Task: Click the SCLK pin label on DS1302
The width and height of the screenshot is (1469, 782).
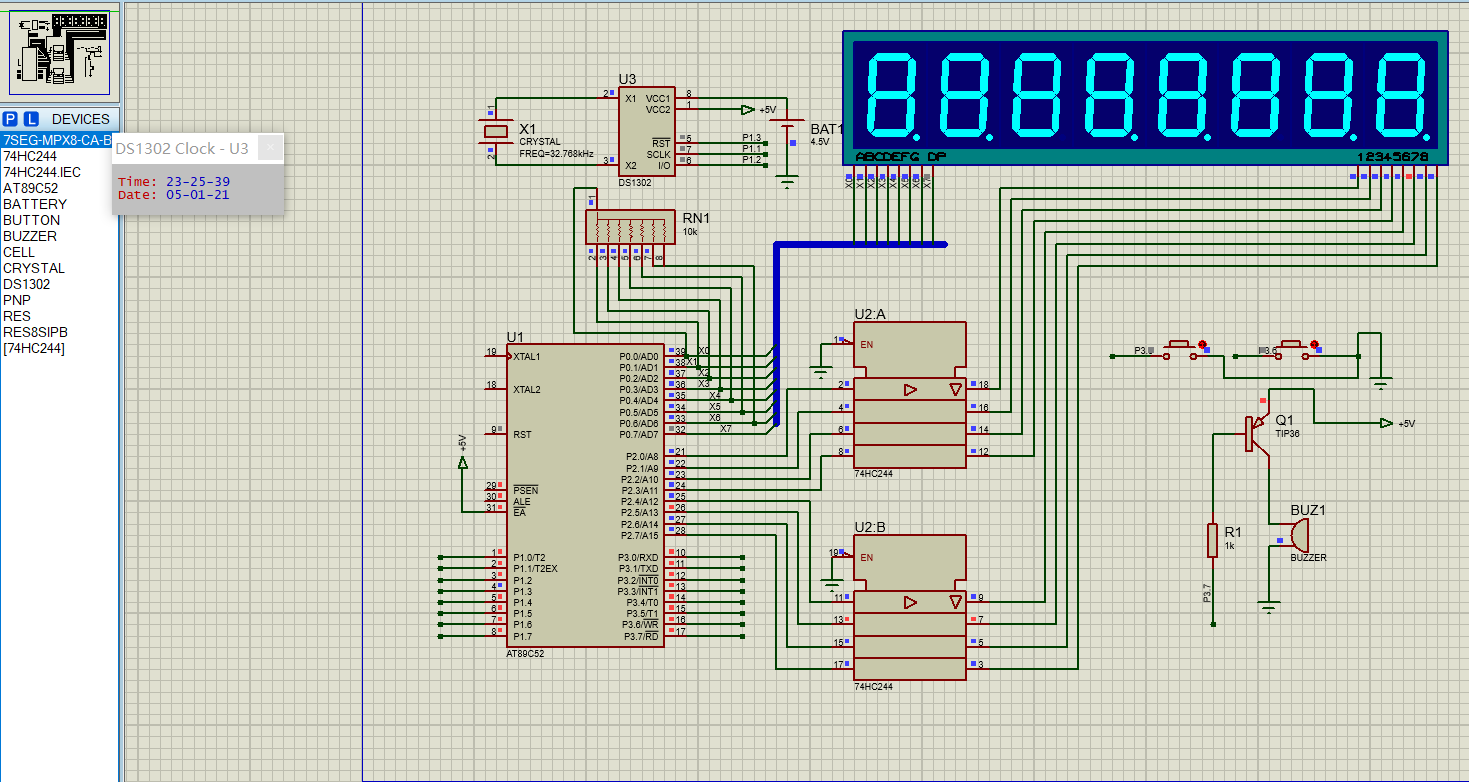Action: tap(658, 154)
